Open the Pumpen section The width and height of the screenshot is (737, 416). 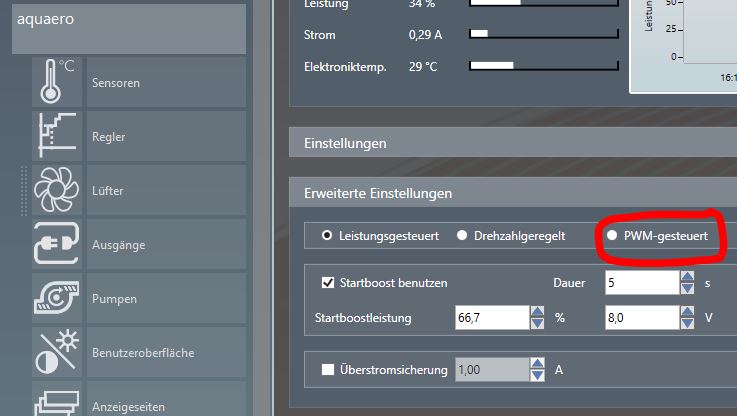click(x=166, y=298)
